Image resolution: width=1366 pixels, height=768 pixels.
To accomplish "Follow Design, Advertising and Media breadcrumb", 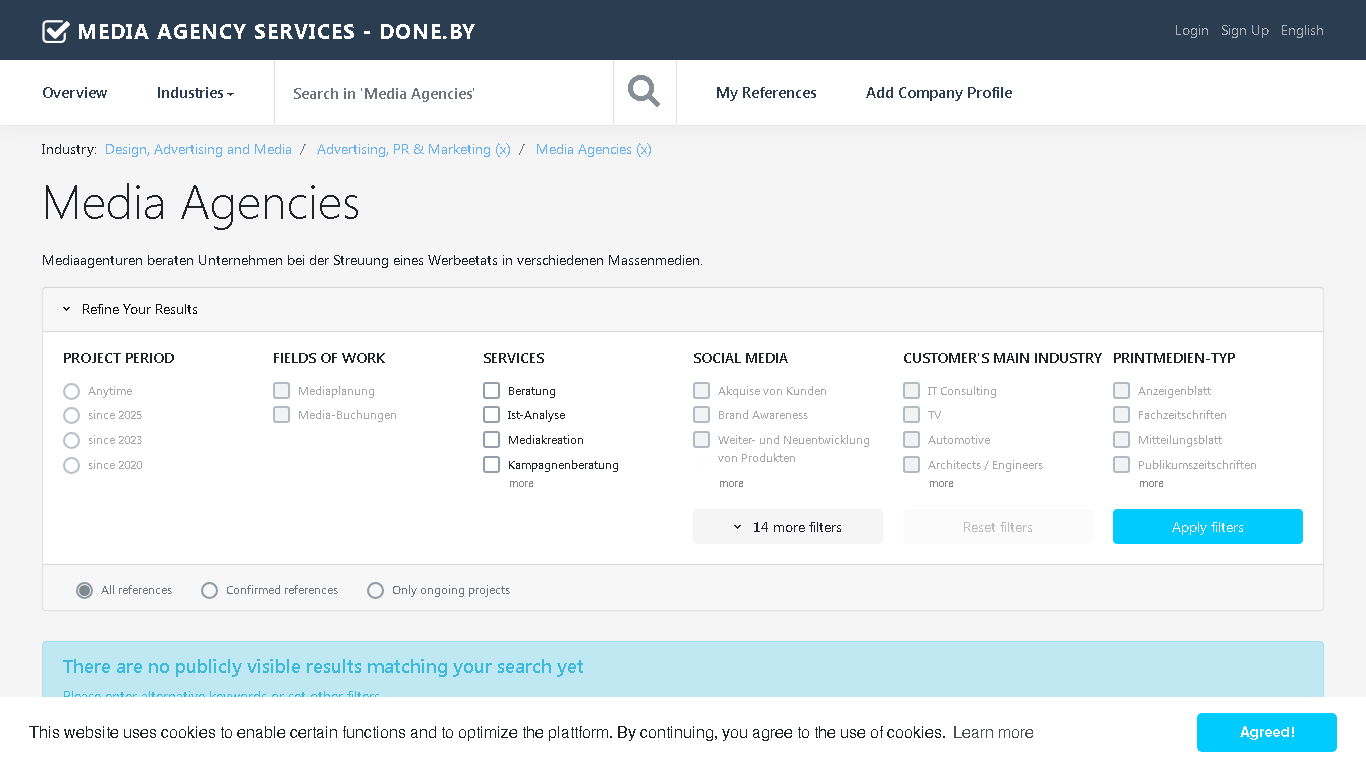I will [x=198, y=149].
